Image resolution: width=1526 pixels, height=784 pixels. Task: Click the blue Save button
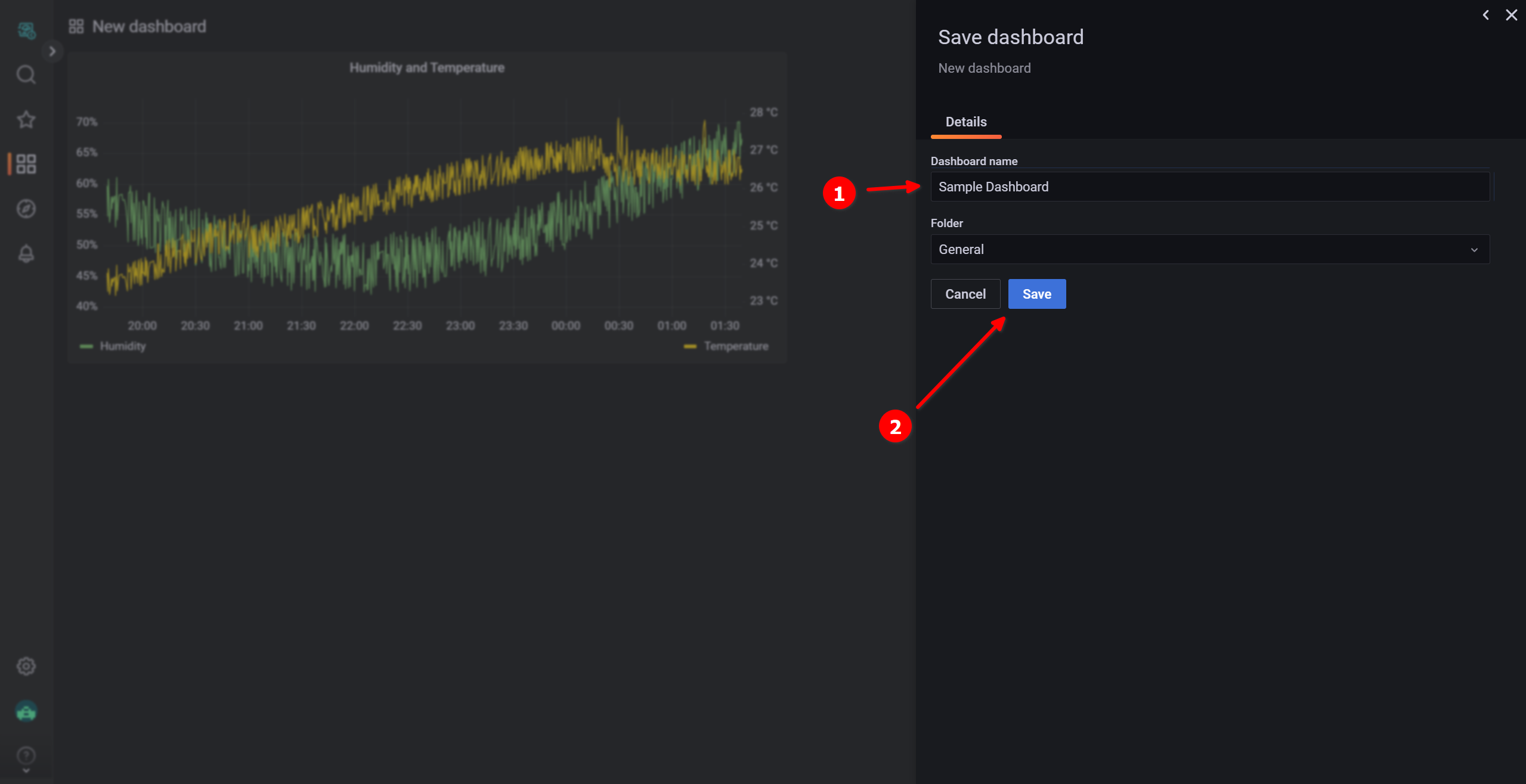[1037, 294]
